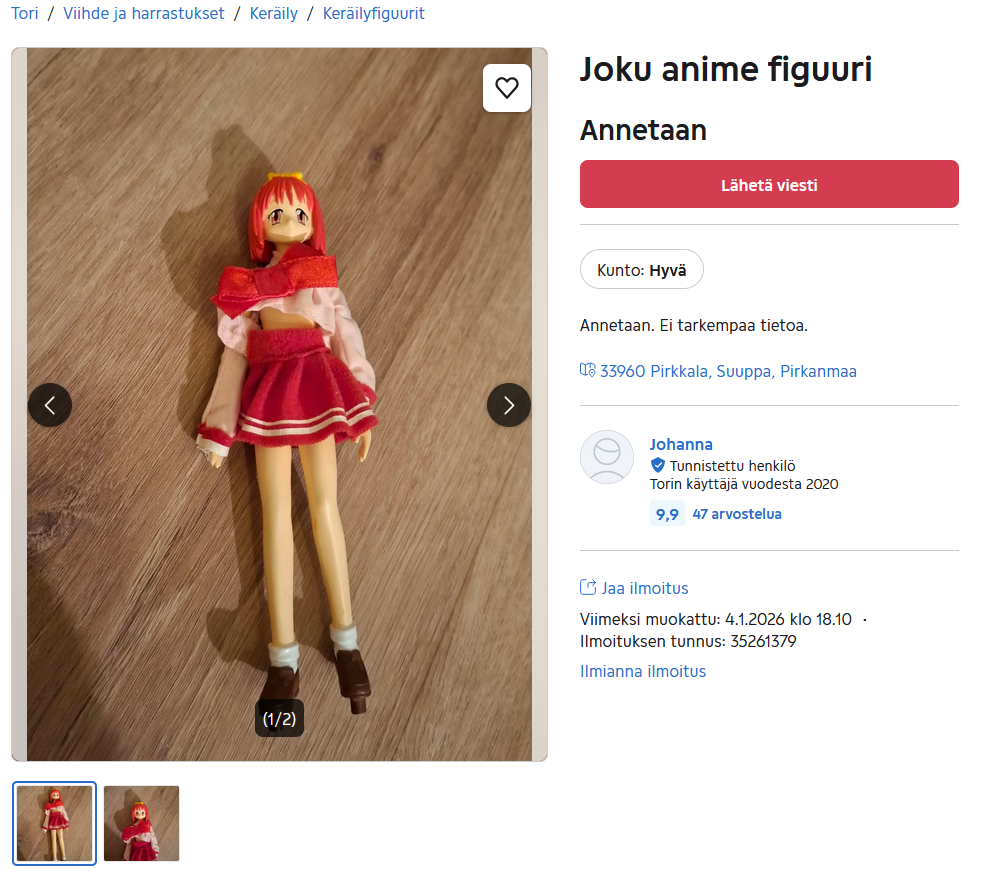
Task: Show the previous photo with left arrow
Action: coord(50,405)
